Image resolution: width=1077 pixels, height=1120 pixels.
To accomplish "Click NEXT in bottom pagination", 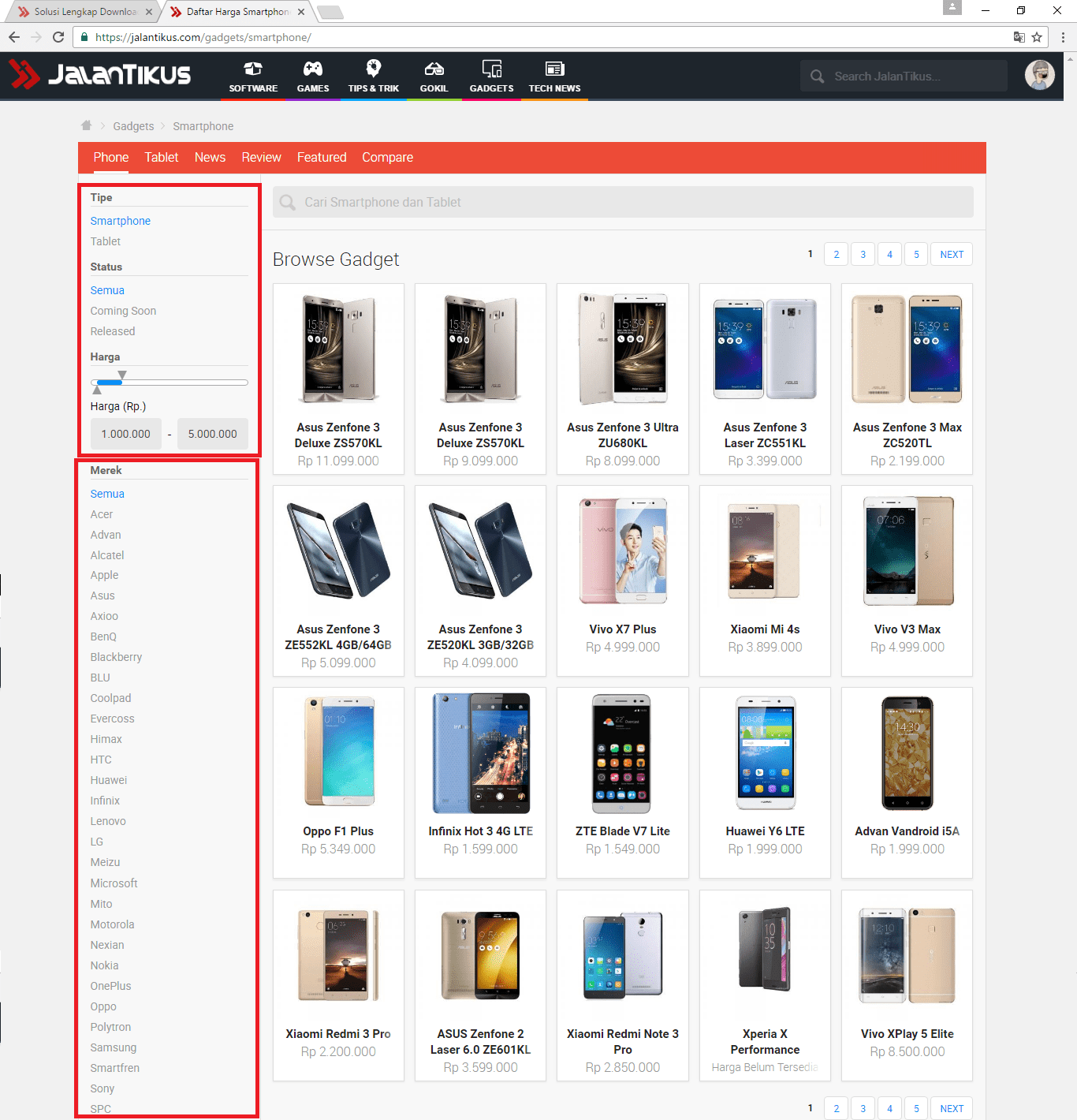I will [952, 1108].
